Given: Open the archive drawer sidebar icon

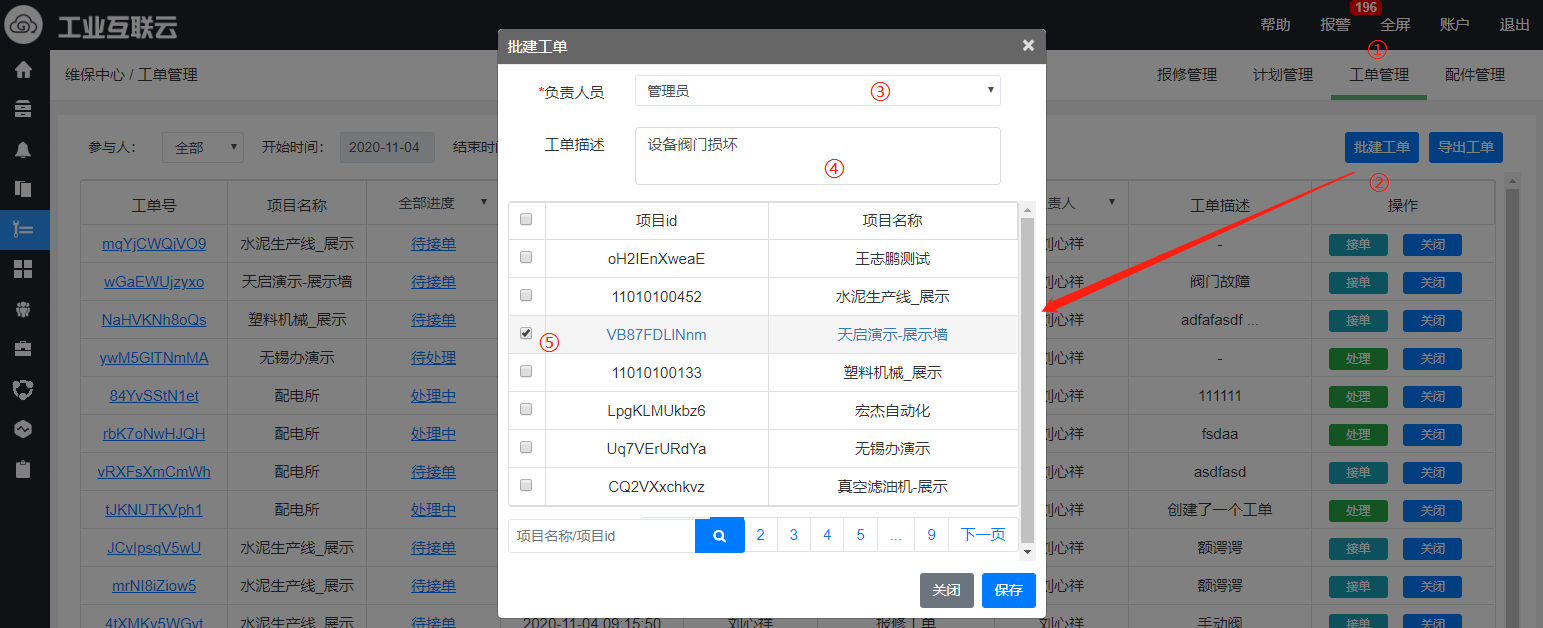Looking at the screenshot, I should 23,108.
